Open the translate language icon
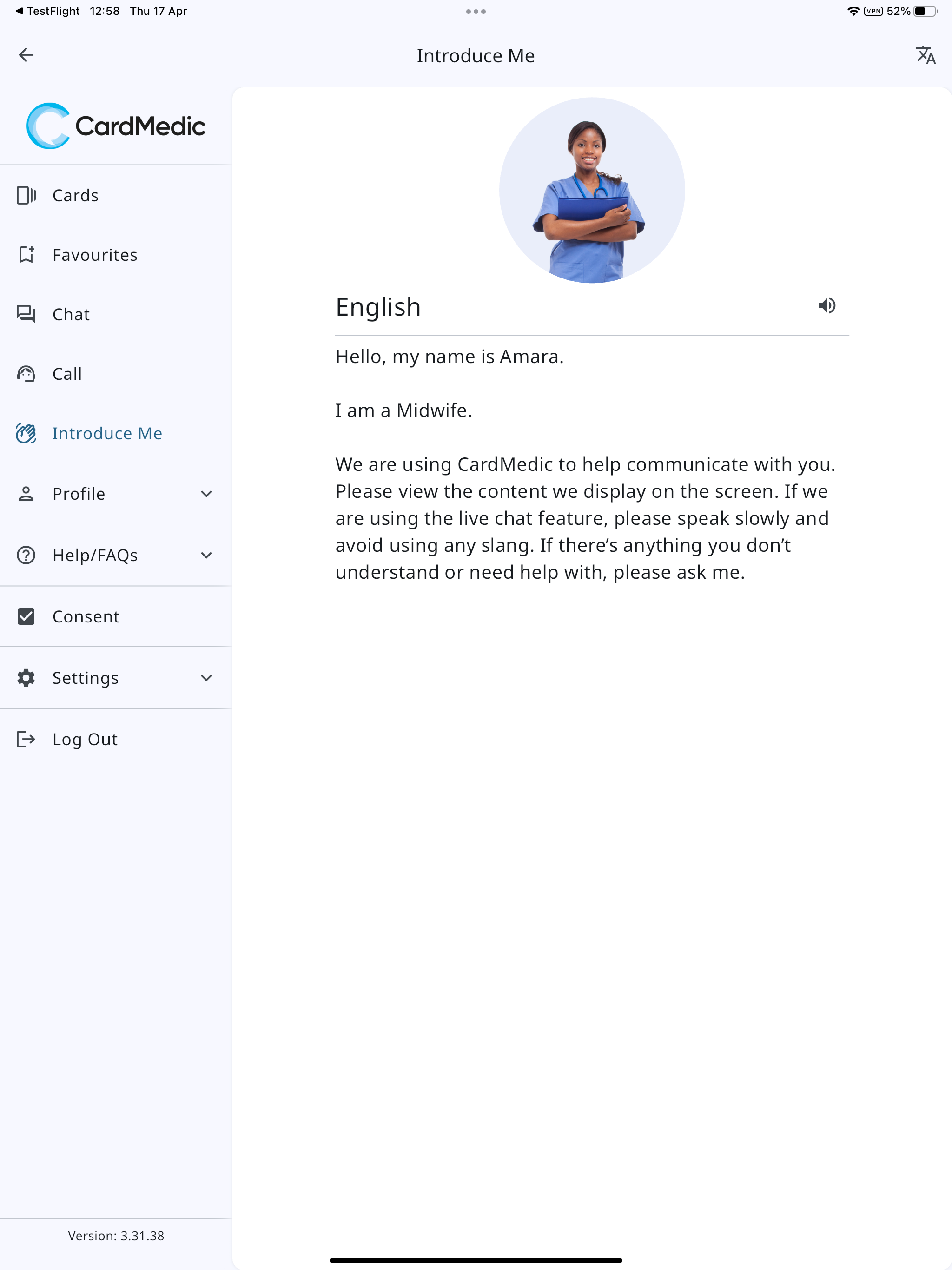Image resolution: width=952 pixels, height=1270 pixels. point(926,55)
